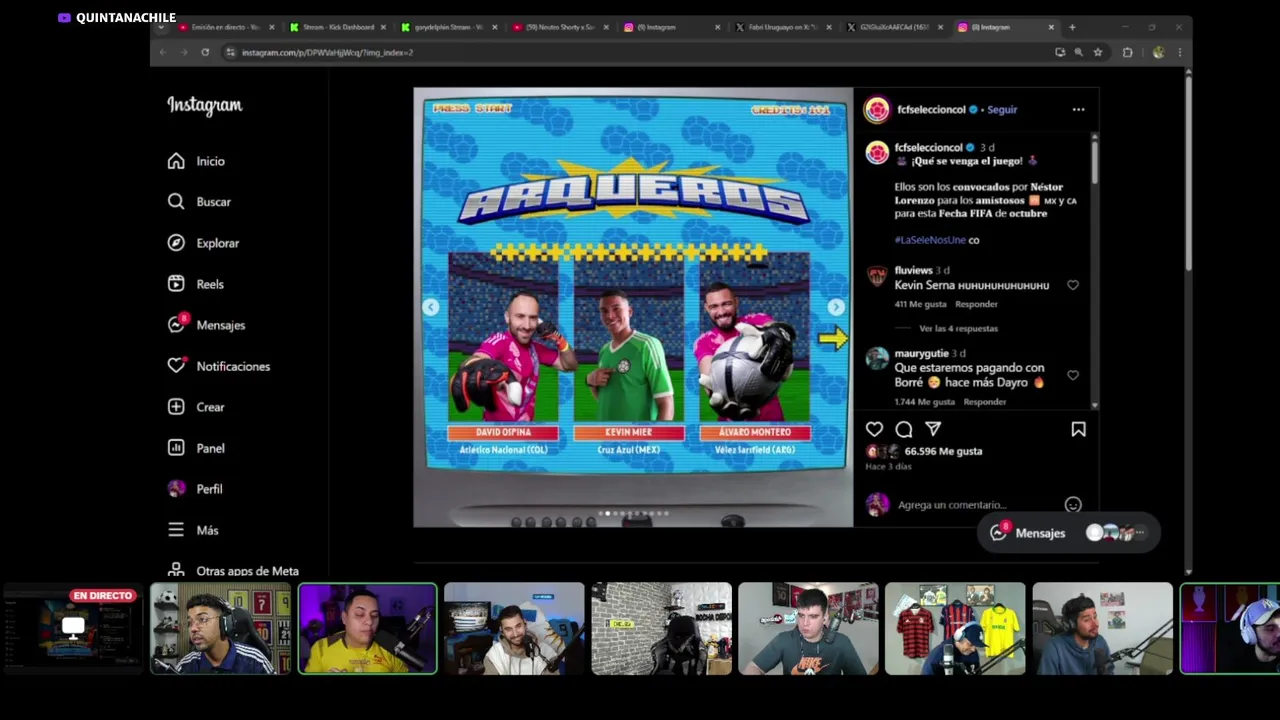Open emoji picker in comment box

[1073, 505]
